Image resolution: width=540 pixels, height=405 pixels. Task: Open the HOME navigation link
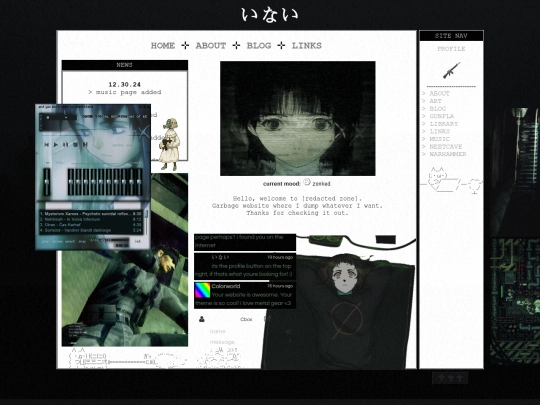163,46
